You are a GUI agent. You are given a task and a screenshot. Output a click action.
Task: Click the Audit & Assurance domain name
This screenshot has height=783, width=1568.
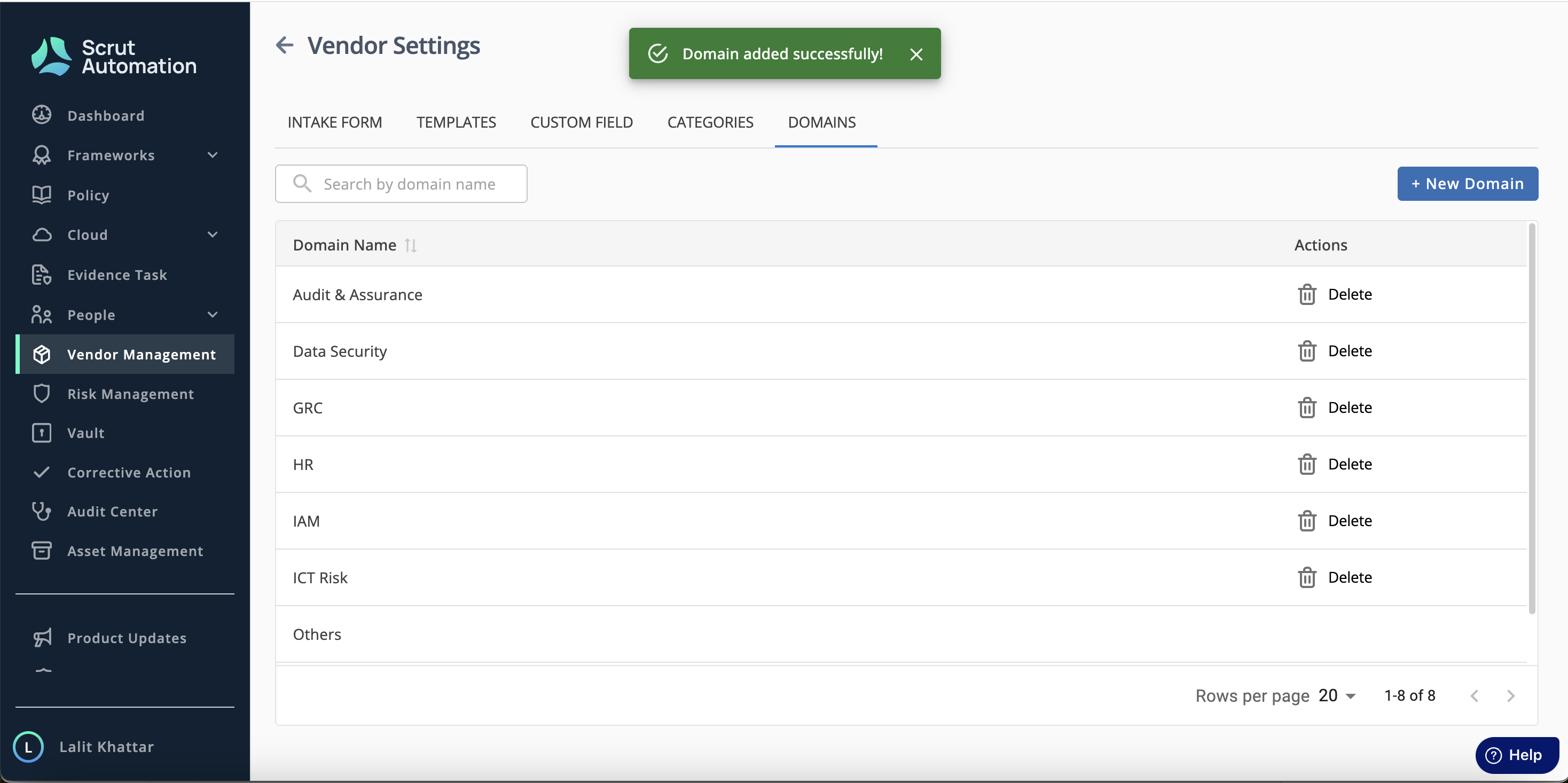click(357, 295)
